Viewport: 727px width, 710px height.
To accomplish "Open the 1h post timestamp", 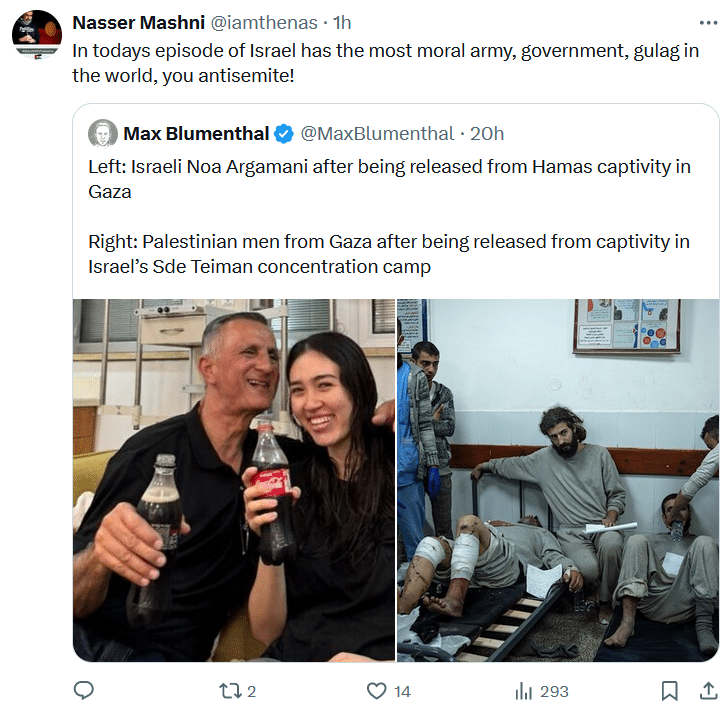I will click(342, 23).
